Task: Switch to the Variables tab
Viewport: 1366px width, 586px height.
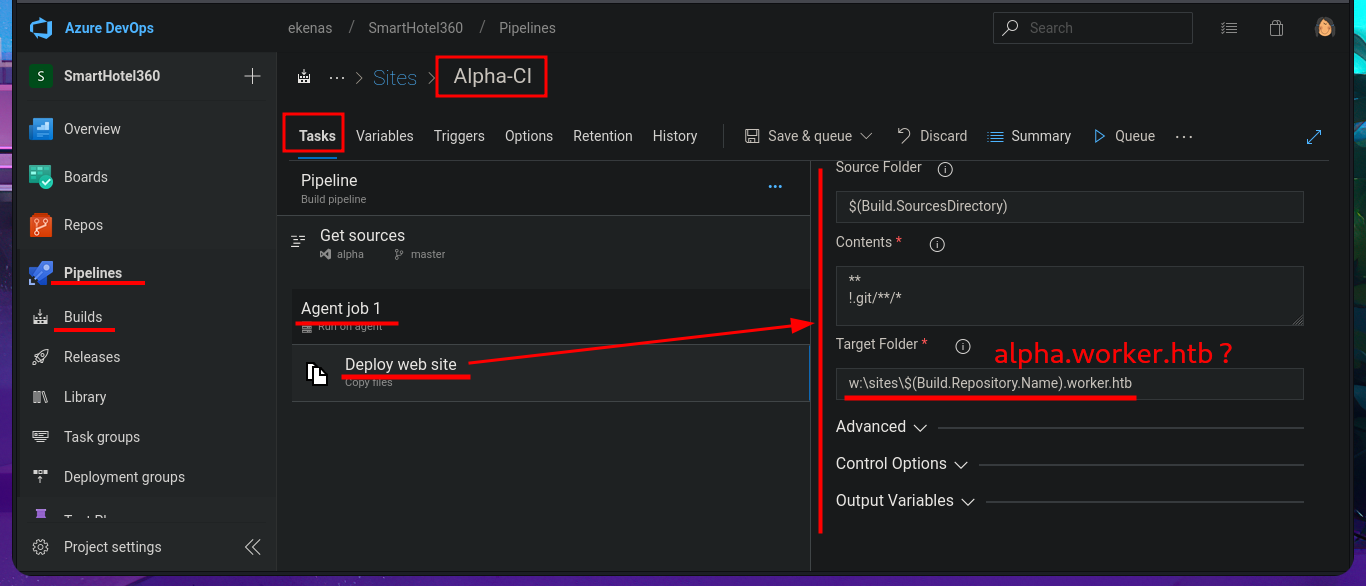Action: [384, 136]
